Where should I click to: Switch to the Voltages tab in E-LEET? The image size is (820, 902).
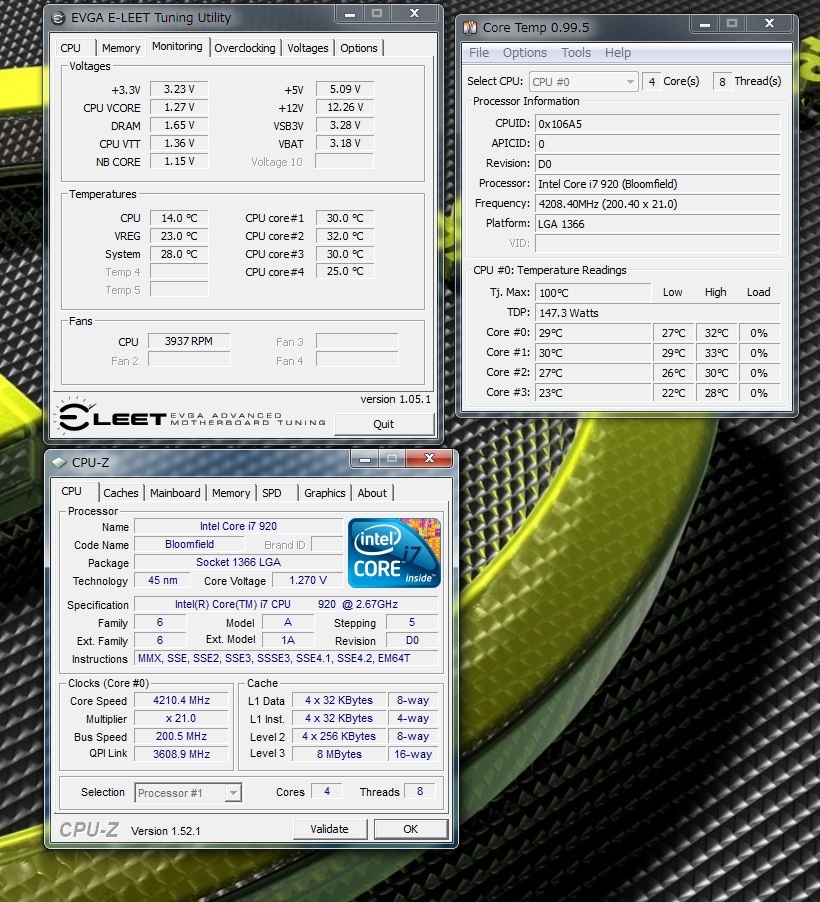pos(308,48)
